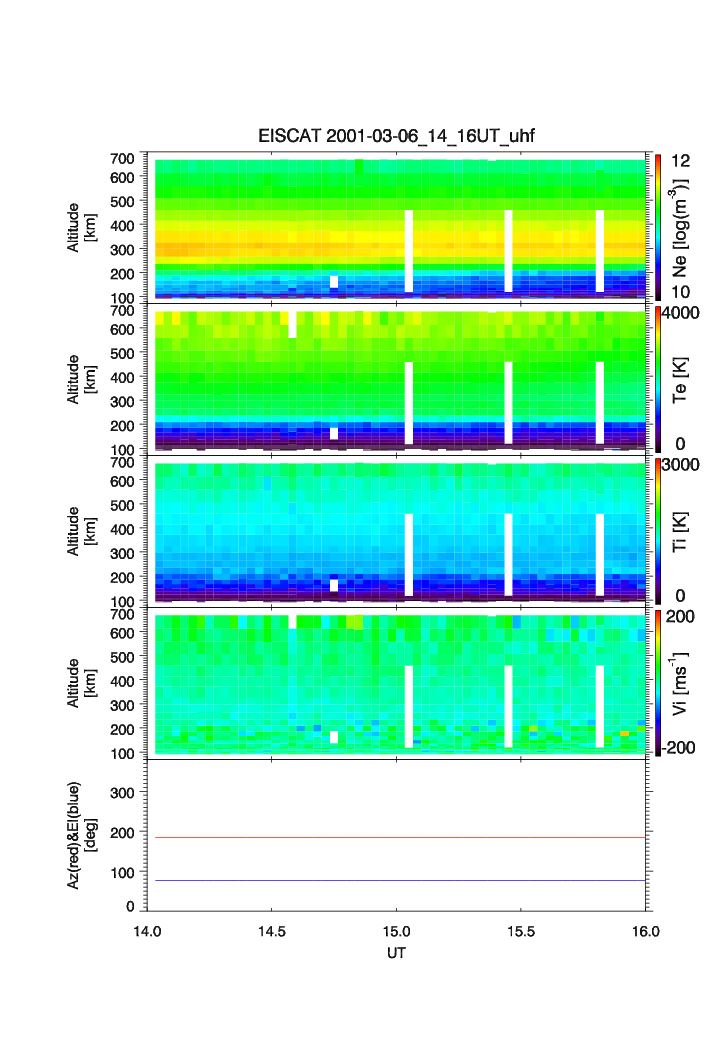Click the plot title EISCAT 2001-03-06_14_16UT_uhf

(x=397, y=137)
